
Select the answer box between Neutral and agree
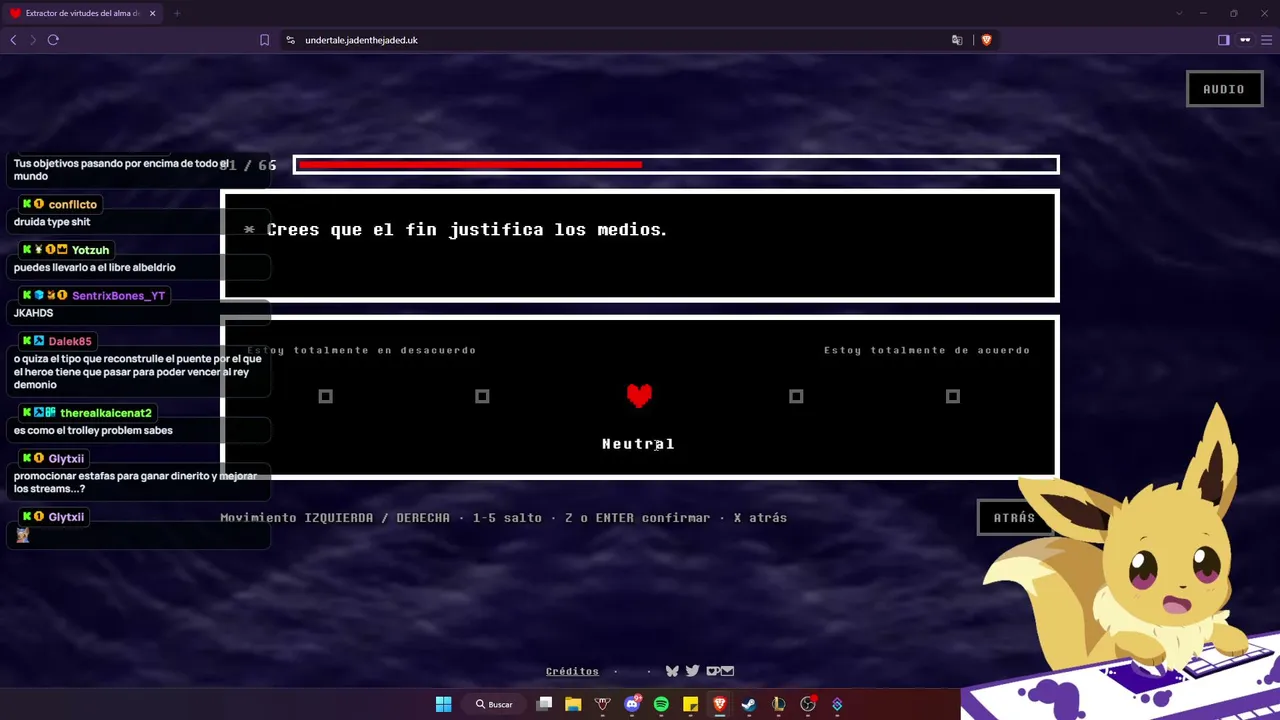coord(796,397)
